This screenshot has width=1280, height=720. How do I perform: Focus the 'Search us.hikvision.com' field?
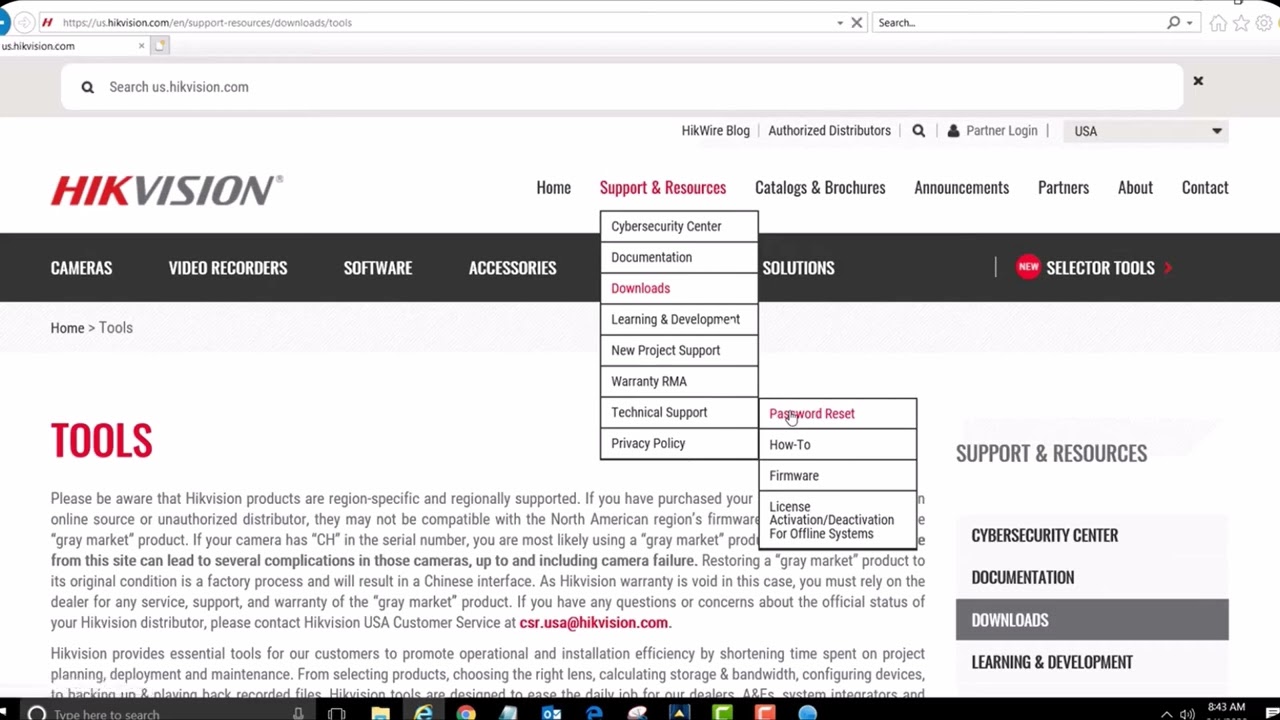620,87
